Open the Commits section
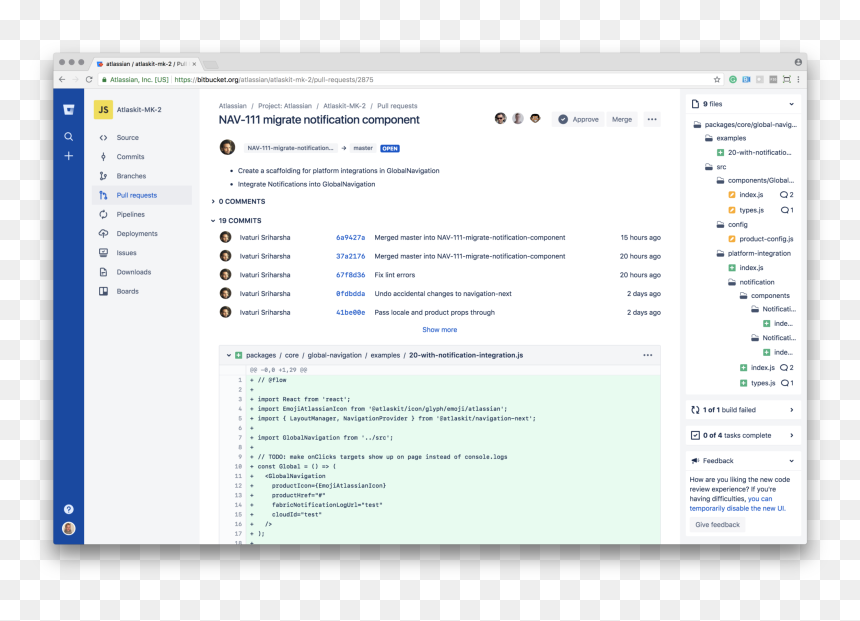860x621 pixels. [143, 157]
